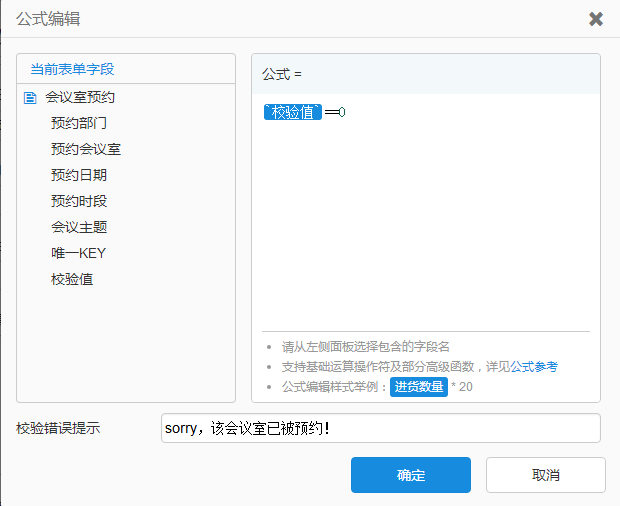Click the 唯一KEY field entry
620x506 pixels.
coord(78,254)
